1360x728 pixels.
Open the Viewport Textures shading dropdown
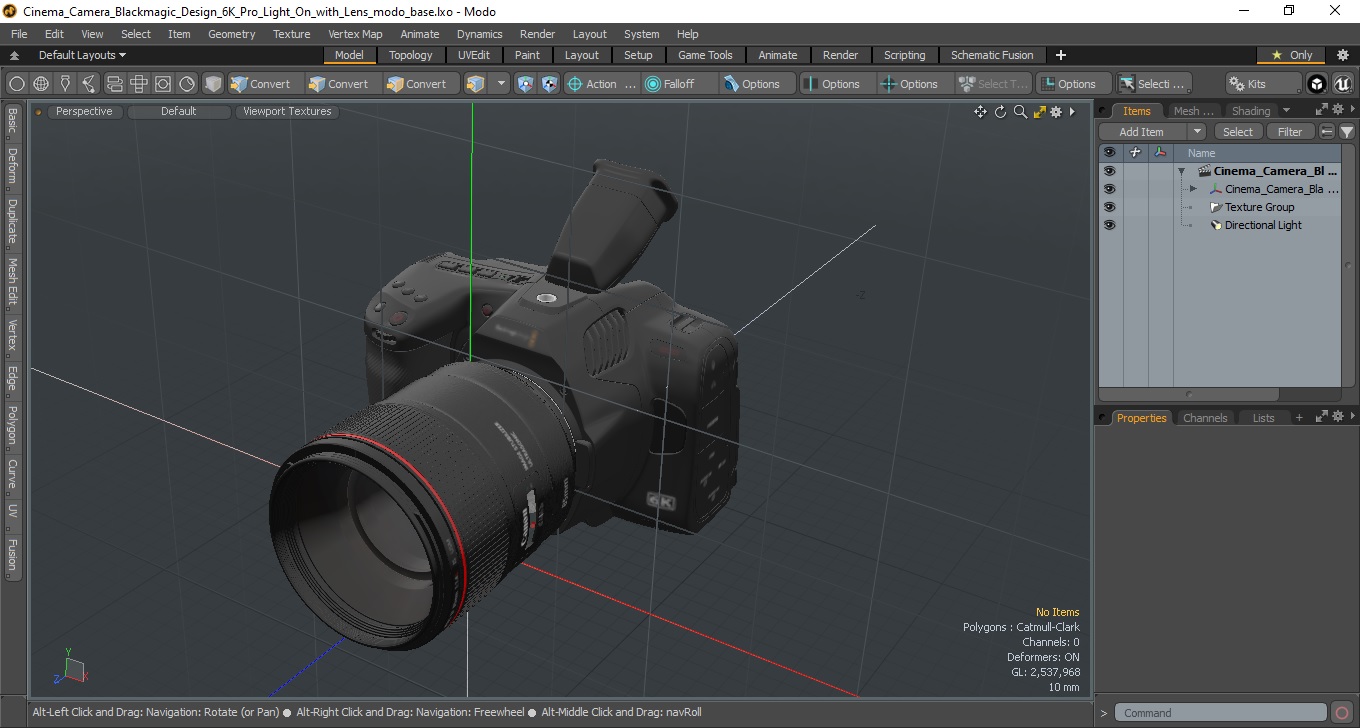click(x=287, y=112)
